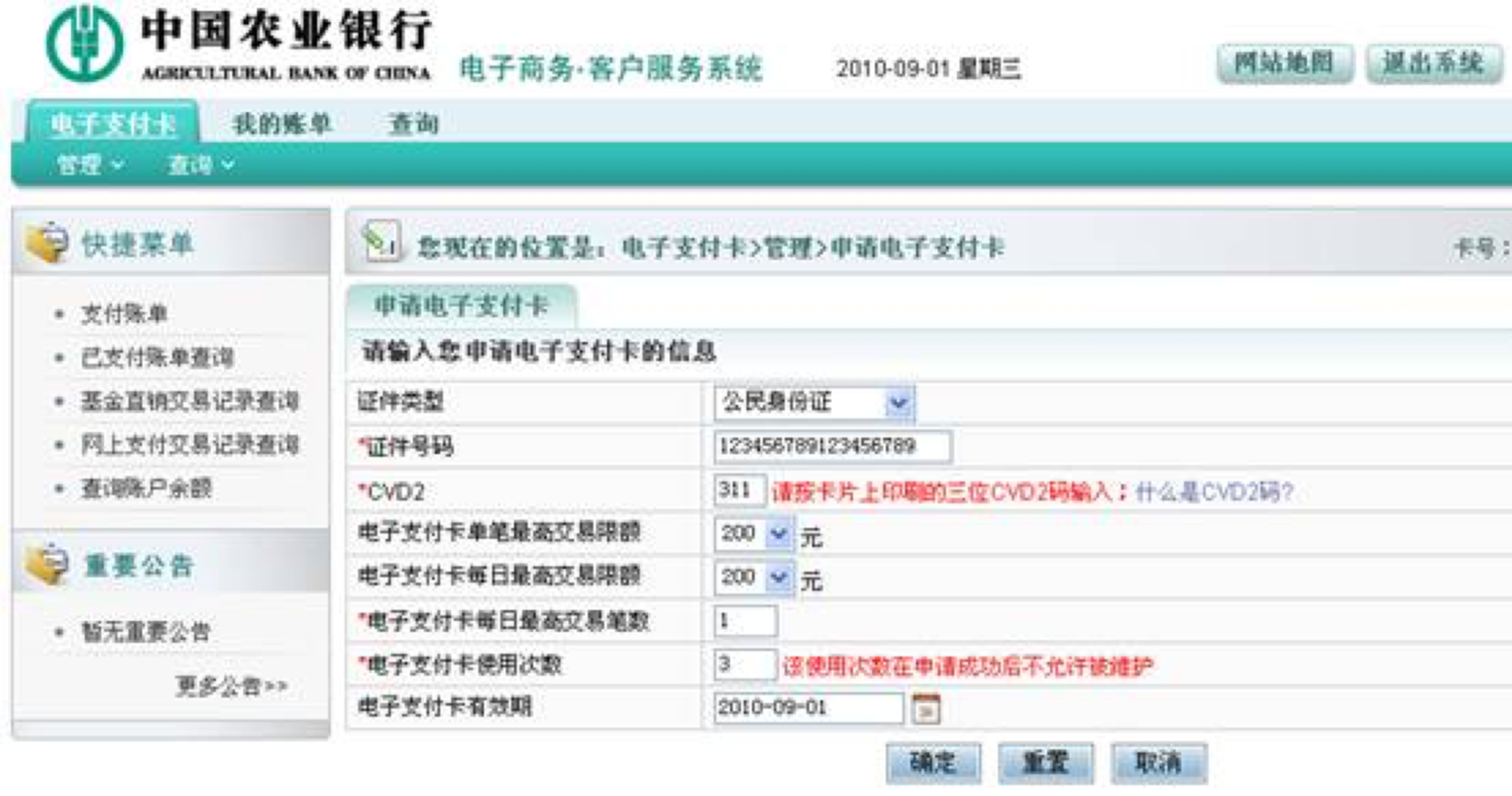Viewport: 1512px width, 796px height.
Task: Open the 证件类型 dropdown showing 公民身份证
Action: [x=814, y=402]
